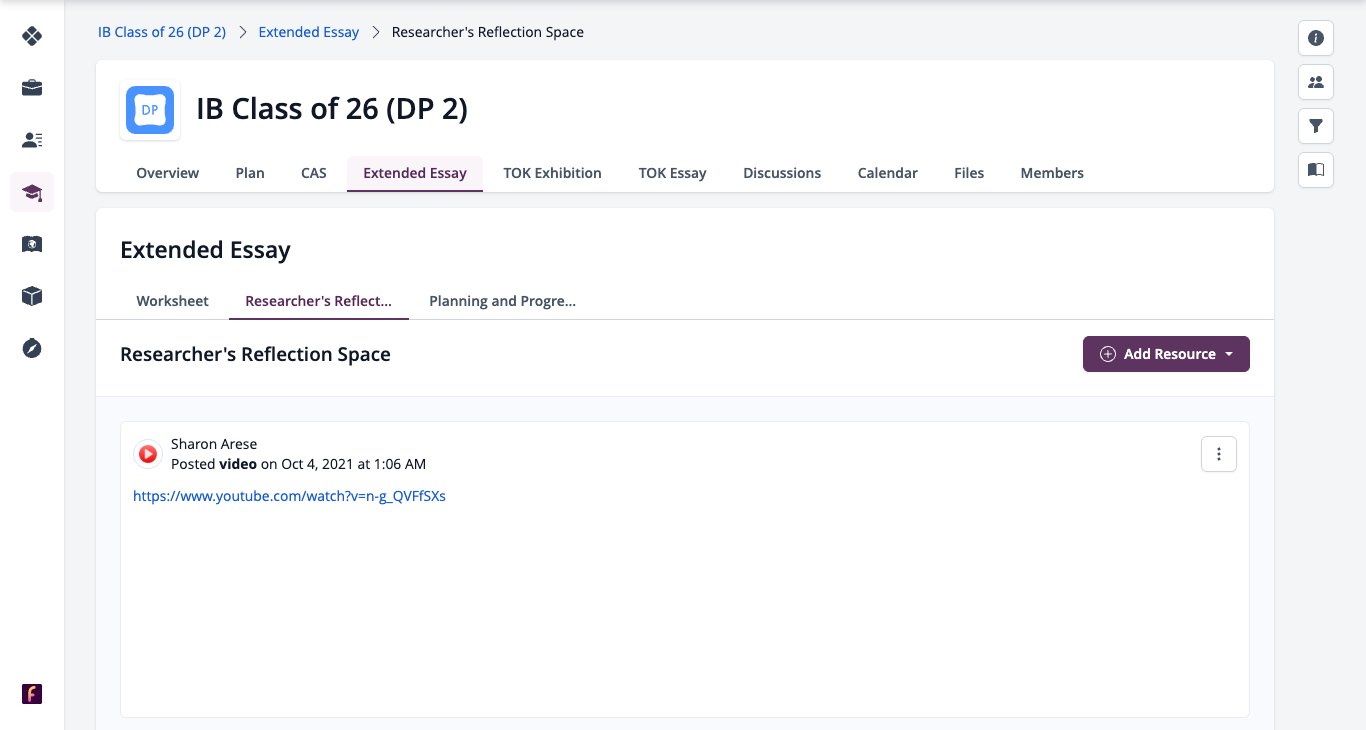Image resolution: width=1366 pixels, height=730 pixels.
Task: Click the ManageBac logo icon in sidebar
Action: coord(32,36)
